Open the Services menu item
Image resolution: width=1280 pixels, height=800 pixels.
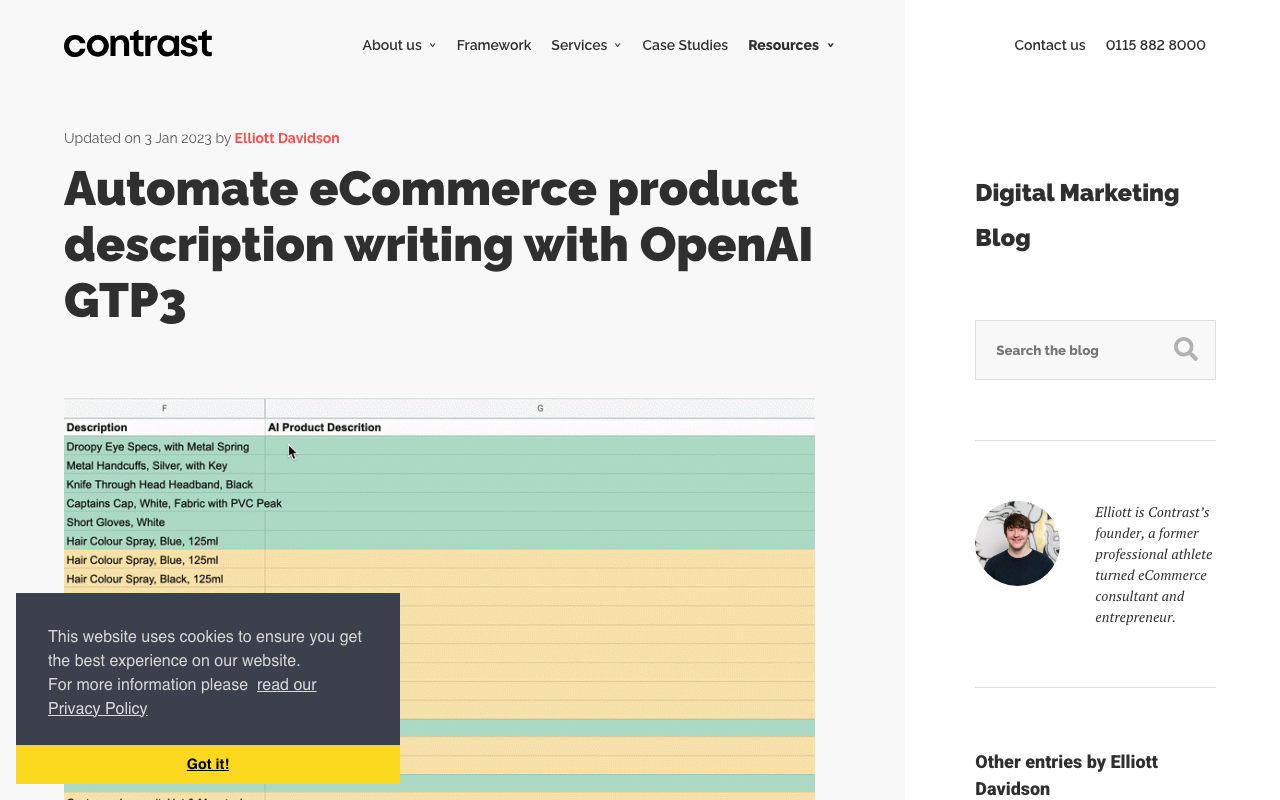pyautogui.click(x=579, y=45)
